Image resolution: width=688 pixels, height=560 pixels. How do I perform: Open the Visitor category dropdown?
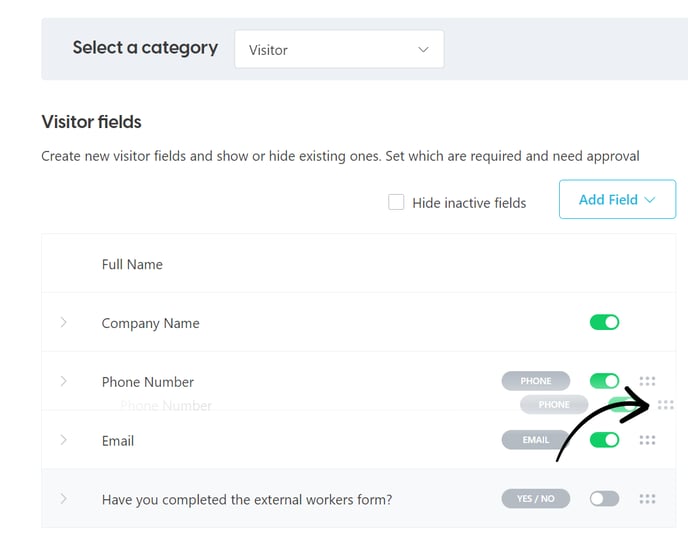339,49
